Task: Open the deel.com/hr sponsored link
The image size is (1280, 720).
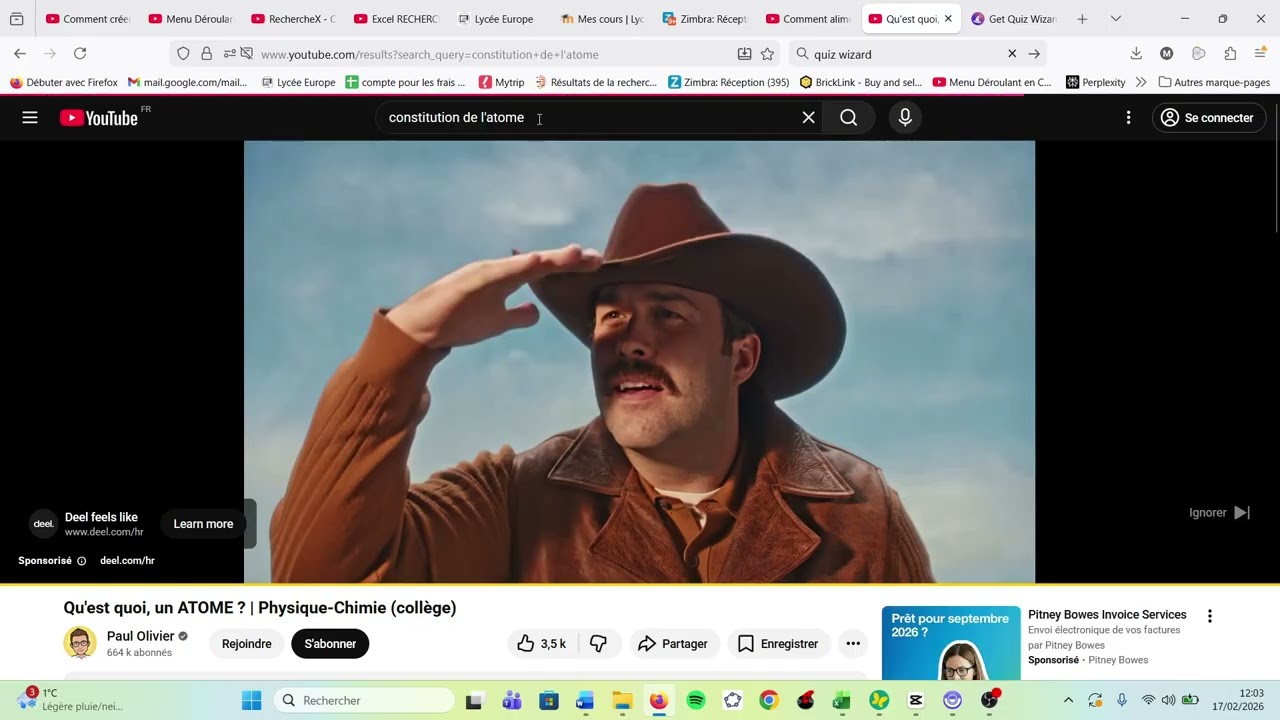Action: pos(127,561)
